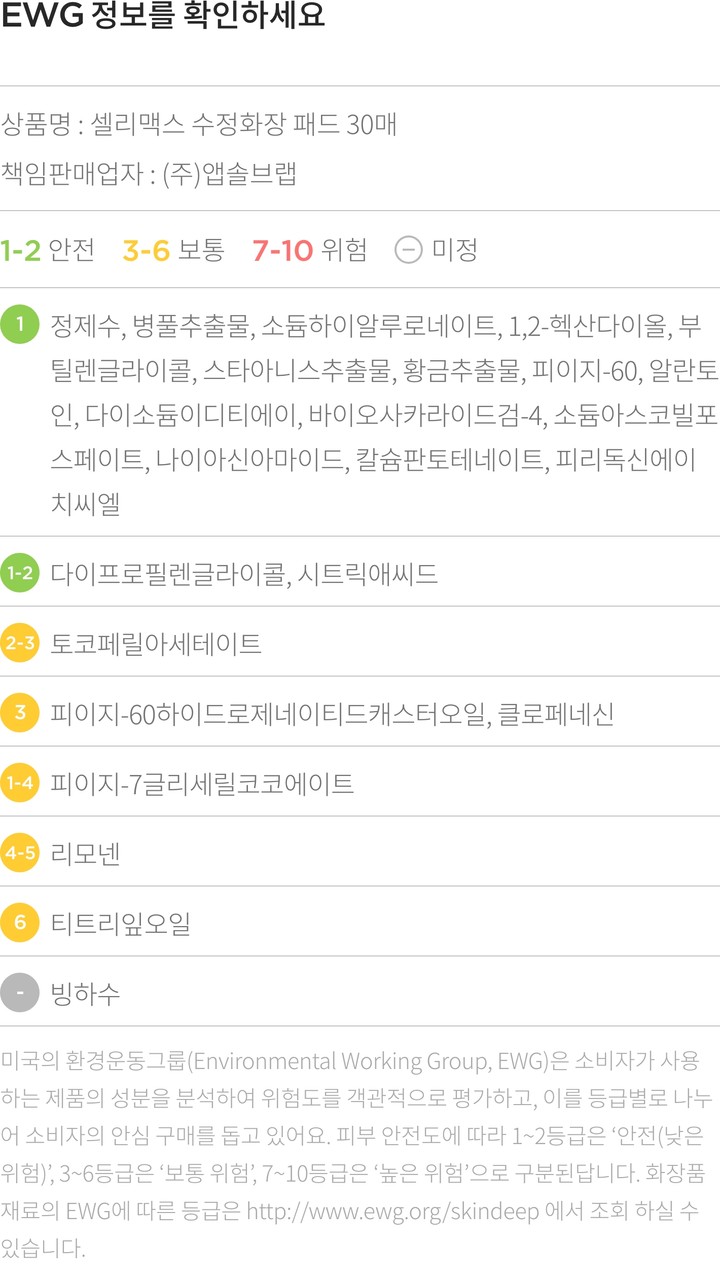Click the product name 셀리맥스 수정화장 패드 line
This screenshot has width=720, height=1269.
tap(199, 125)
